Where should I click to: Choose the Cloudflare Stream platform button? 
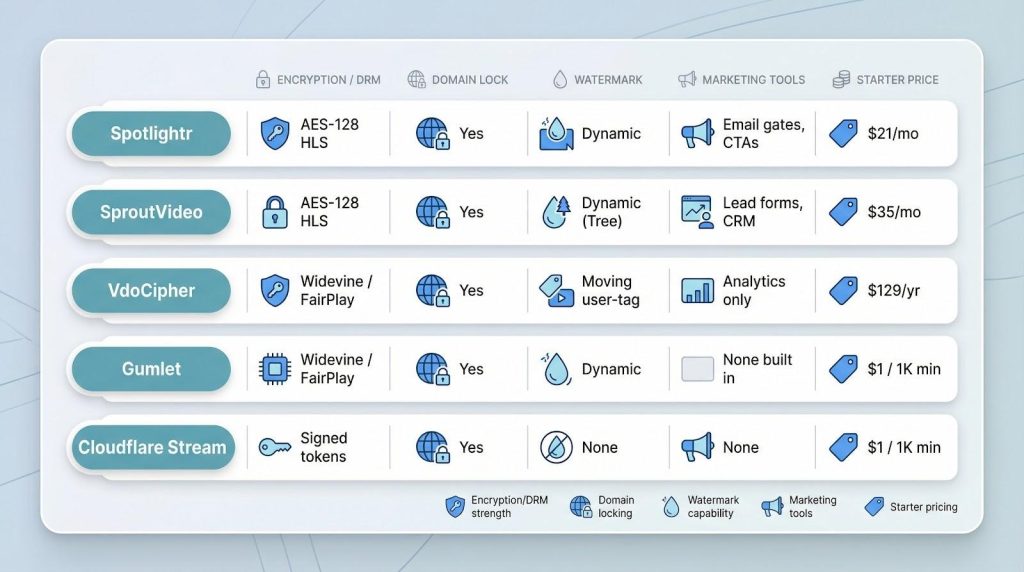[152, 447]
